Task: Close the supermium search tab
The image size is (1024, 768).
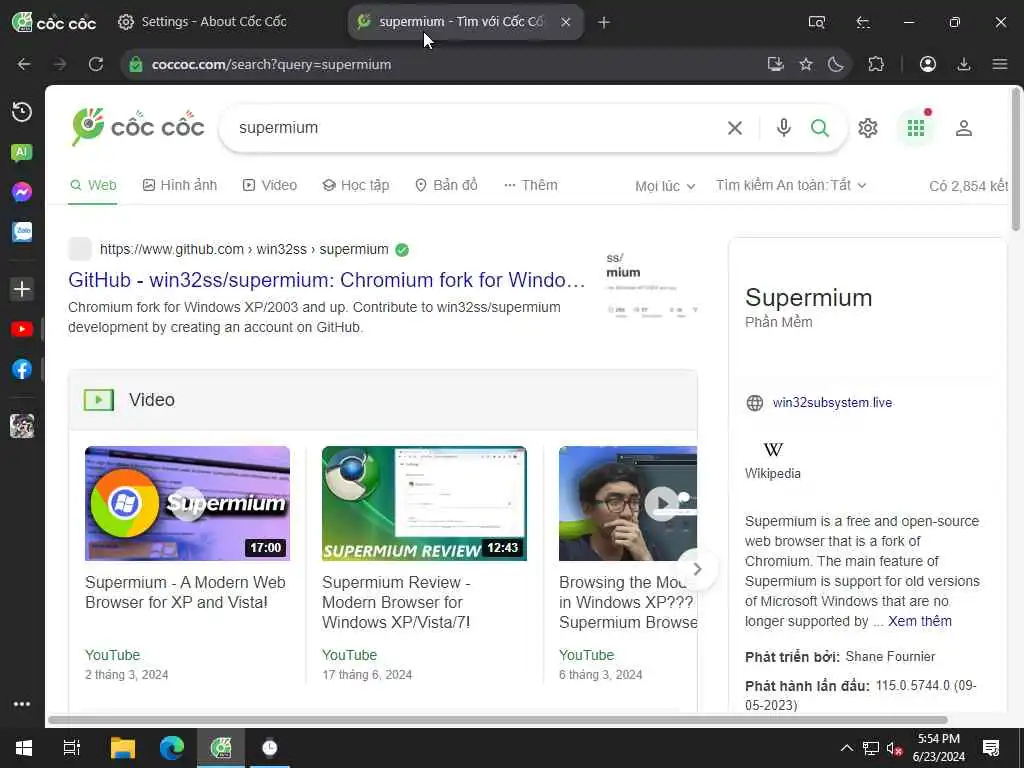Action: coord(566,22)
